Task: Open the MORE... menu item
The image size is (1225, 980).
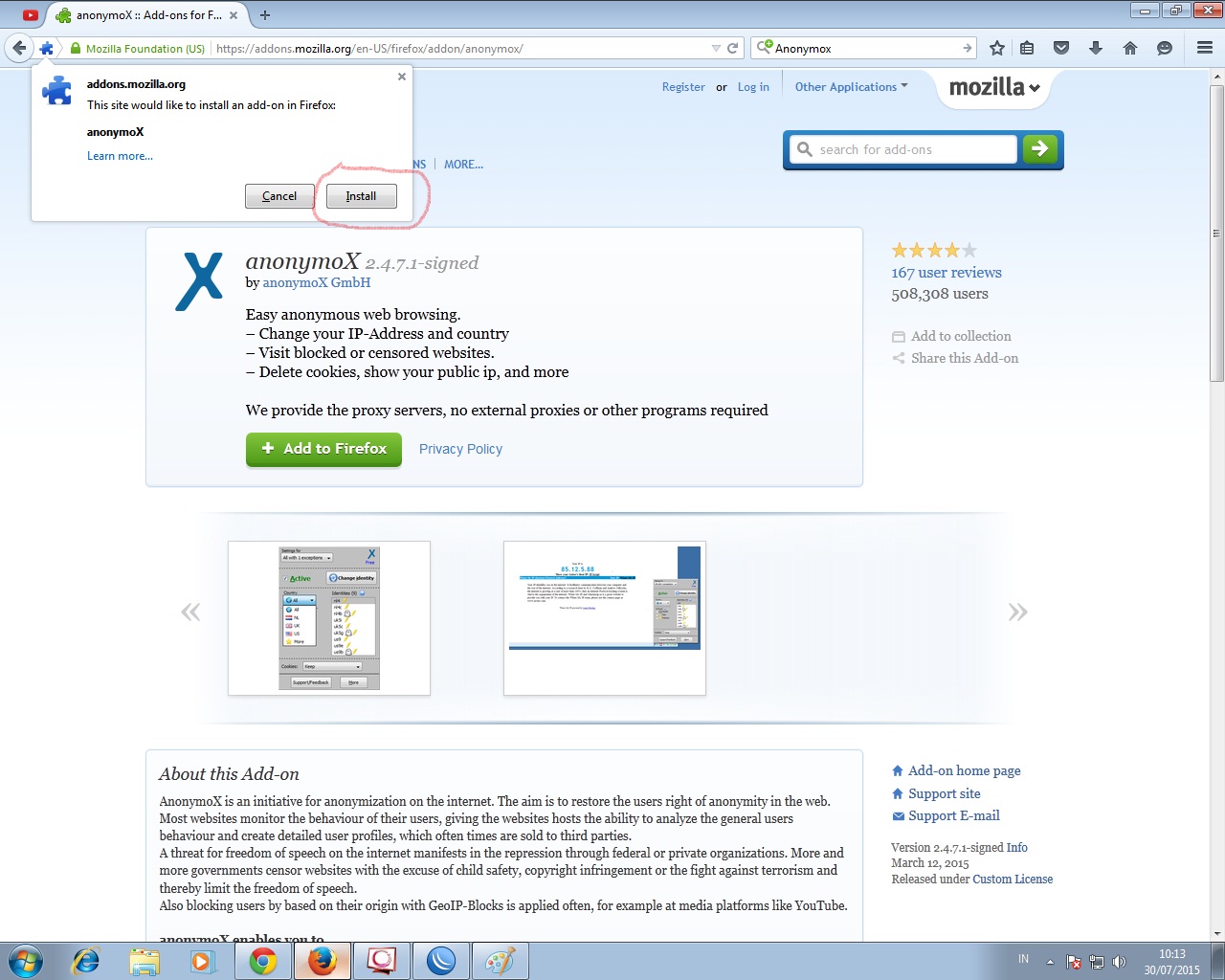Action: click(x=463, y=165)
